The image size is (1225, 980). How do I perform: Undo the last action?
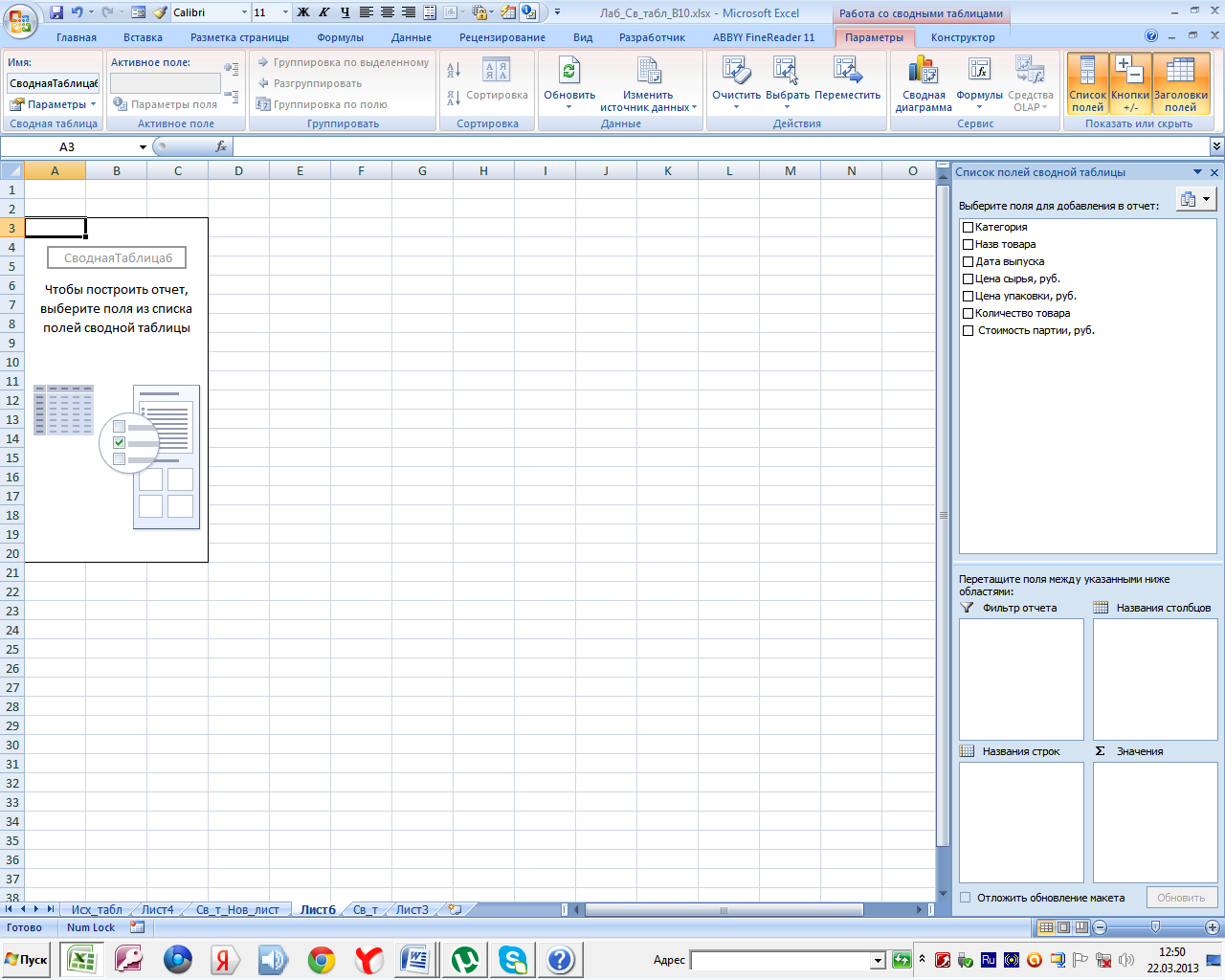point(77,12)
